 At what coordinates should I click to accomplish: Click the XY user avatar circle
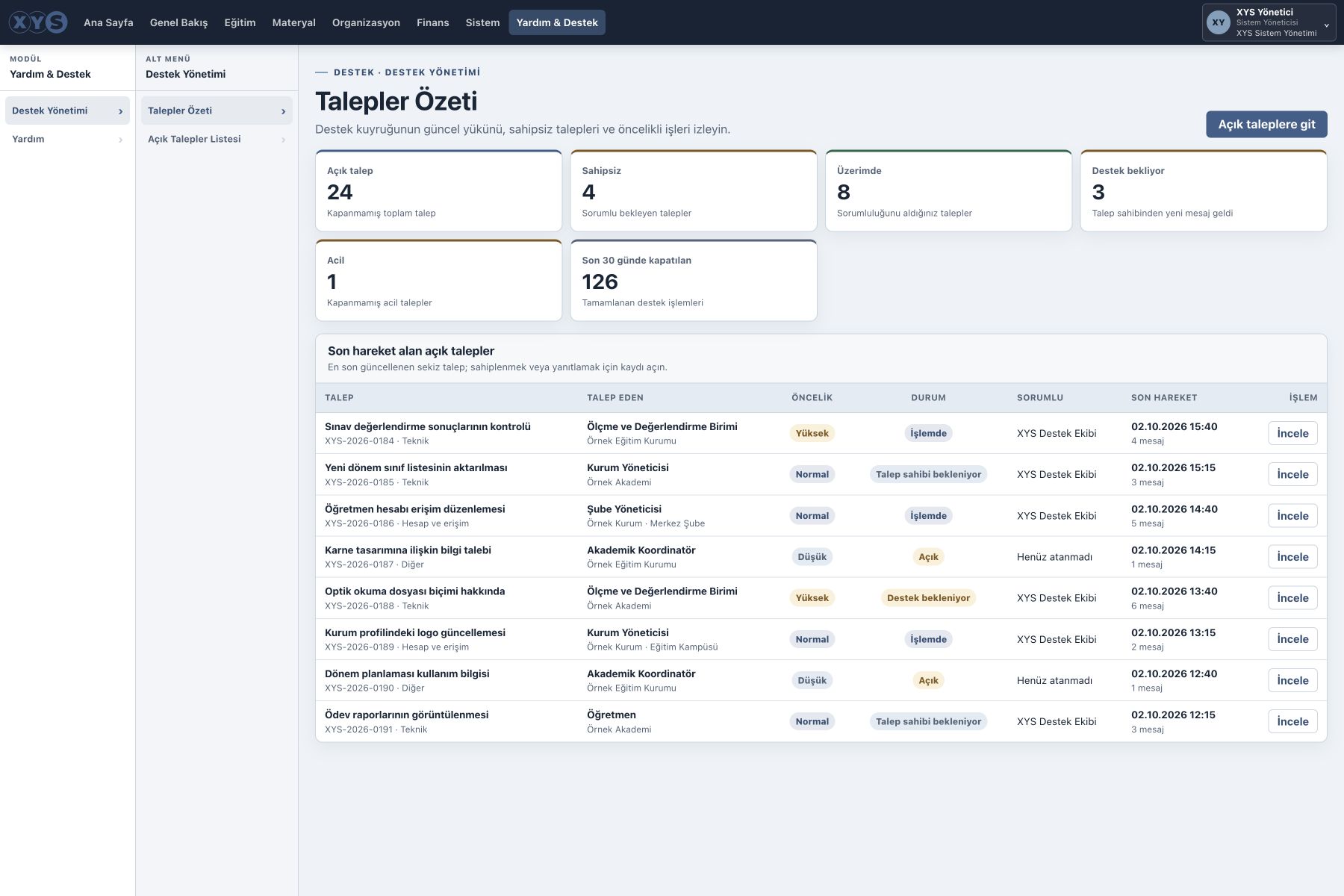[1219, 22]
